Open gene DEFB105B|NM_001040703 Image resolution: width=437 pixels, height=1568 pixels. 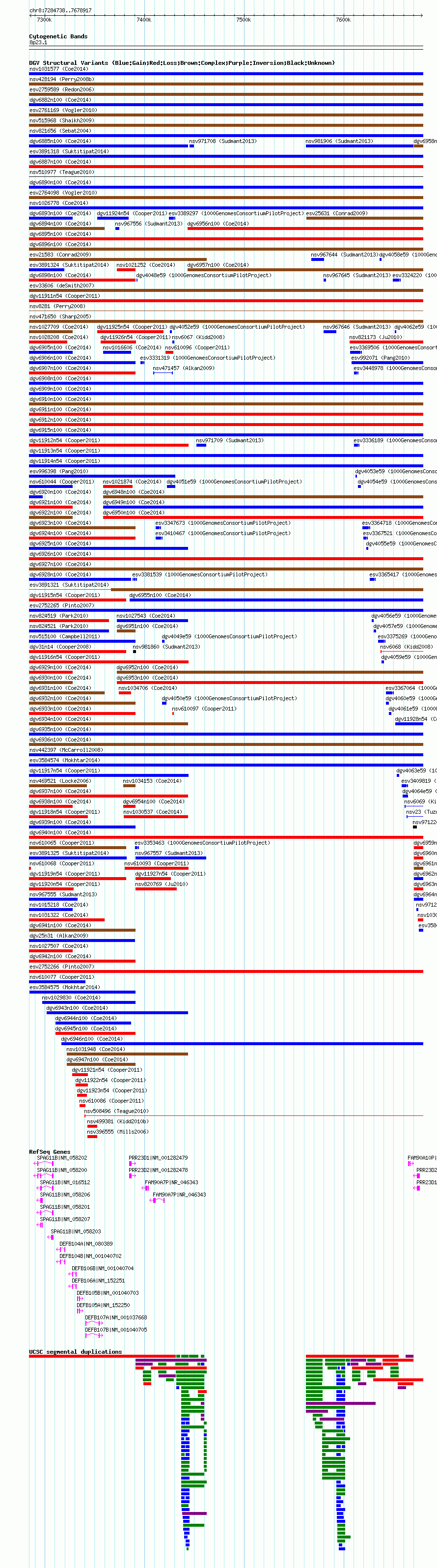107,1293
